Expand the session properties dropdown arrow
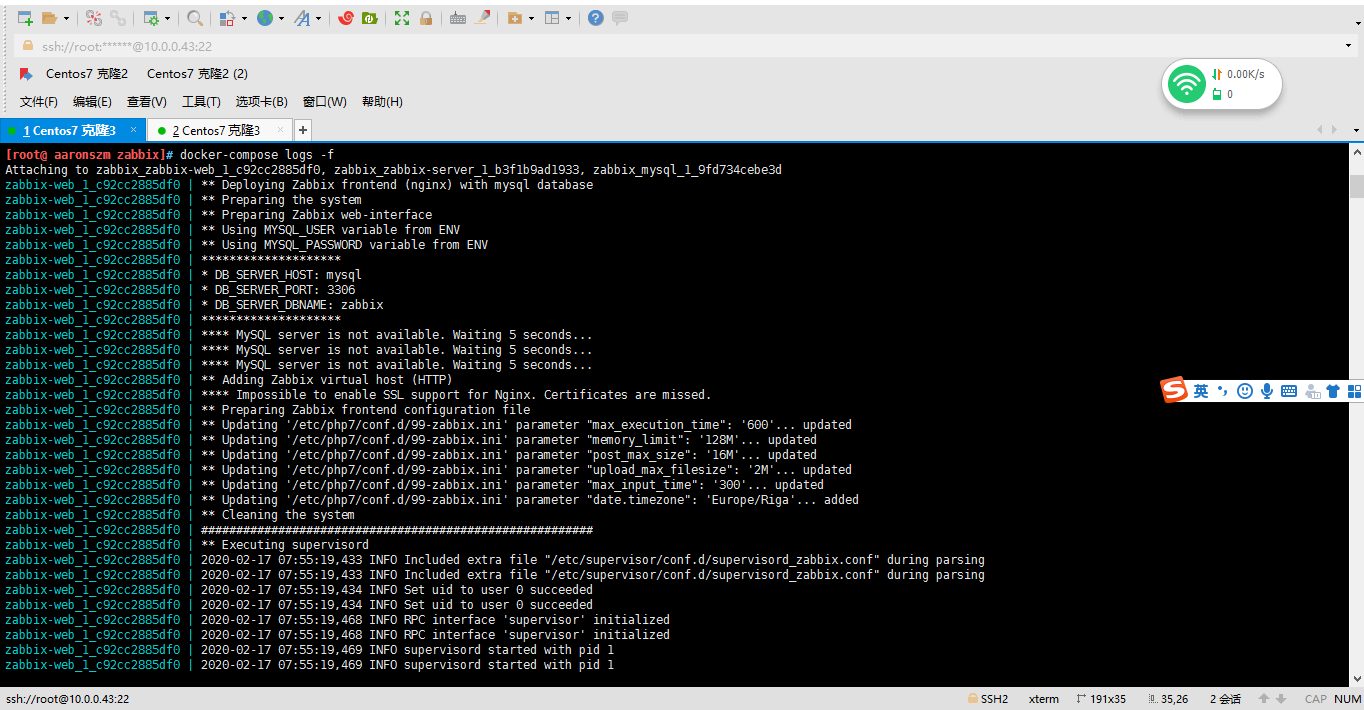This screenshot has width=1364, height=710. [x=167, y=18]
